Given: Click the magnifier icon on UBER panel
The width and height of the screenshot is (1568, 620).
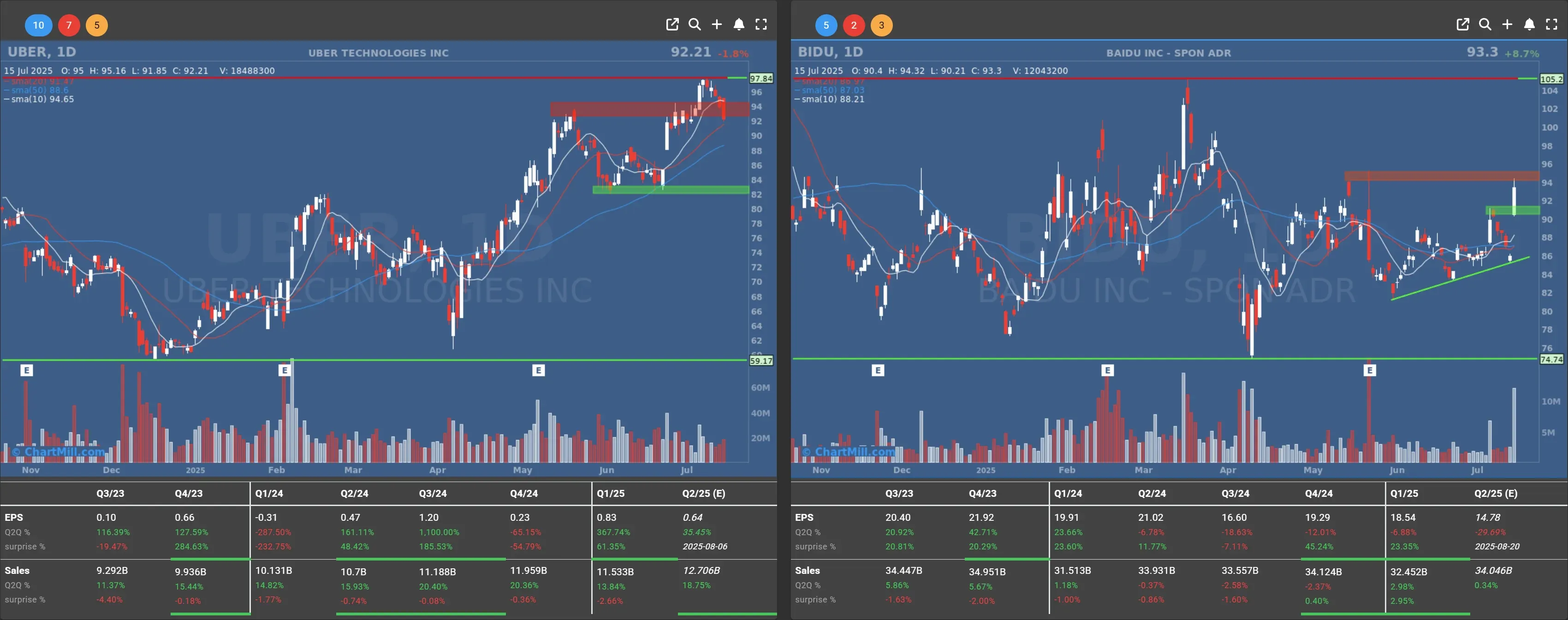Looking at the screenshot, I should (x=695, y=24).
